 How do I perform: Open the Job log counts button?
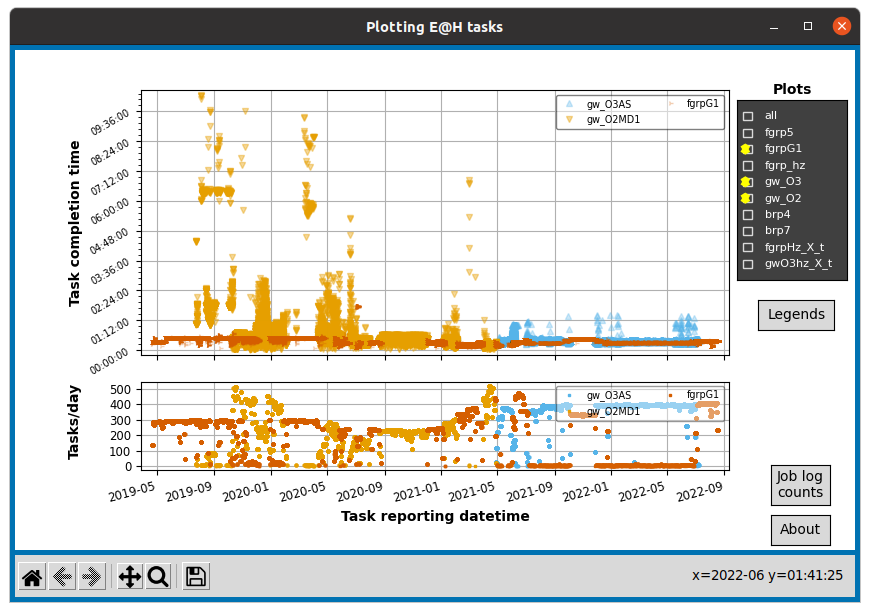(800, 485)
